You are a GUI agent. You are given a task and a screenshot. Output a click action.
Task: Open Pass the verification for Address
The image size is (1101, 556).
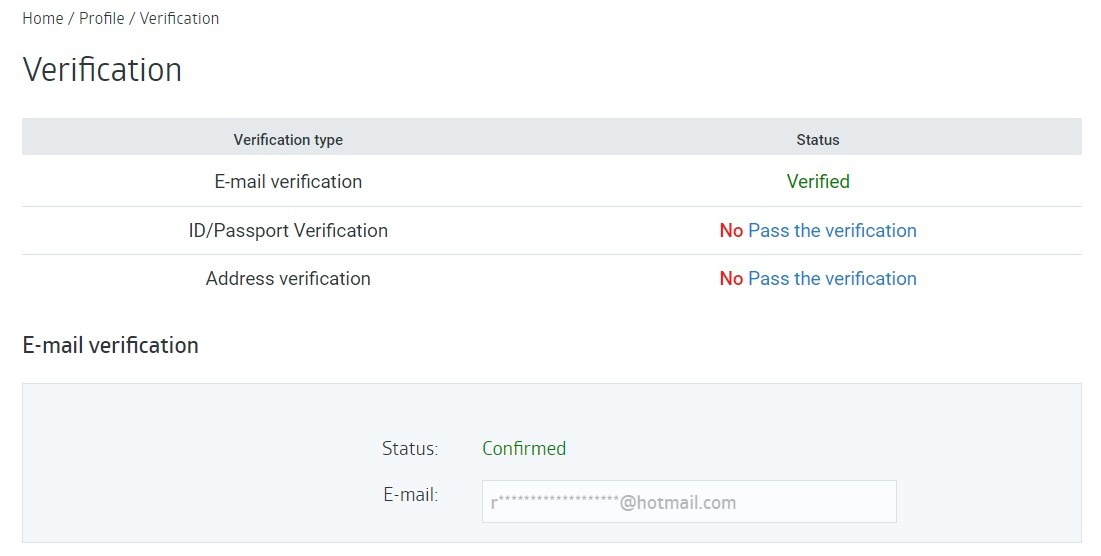pyautogui.click(x=832, y=279)
